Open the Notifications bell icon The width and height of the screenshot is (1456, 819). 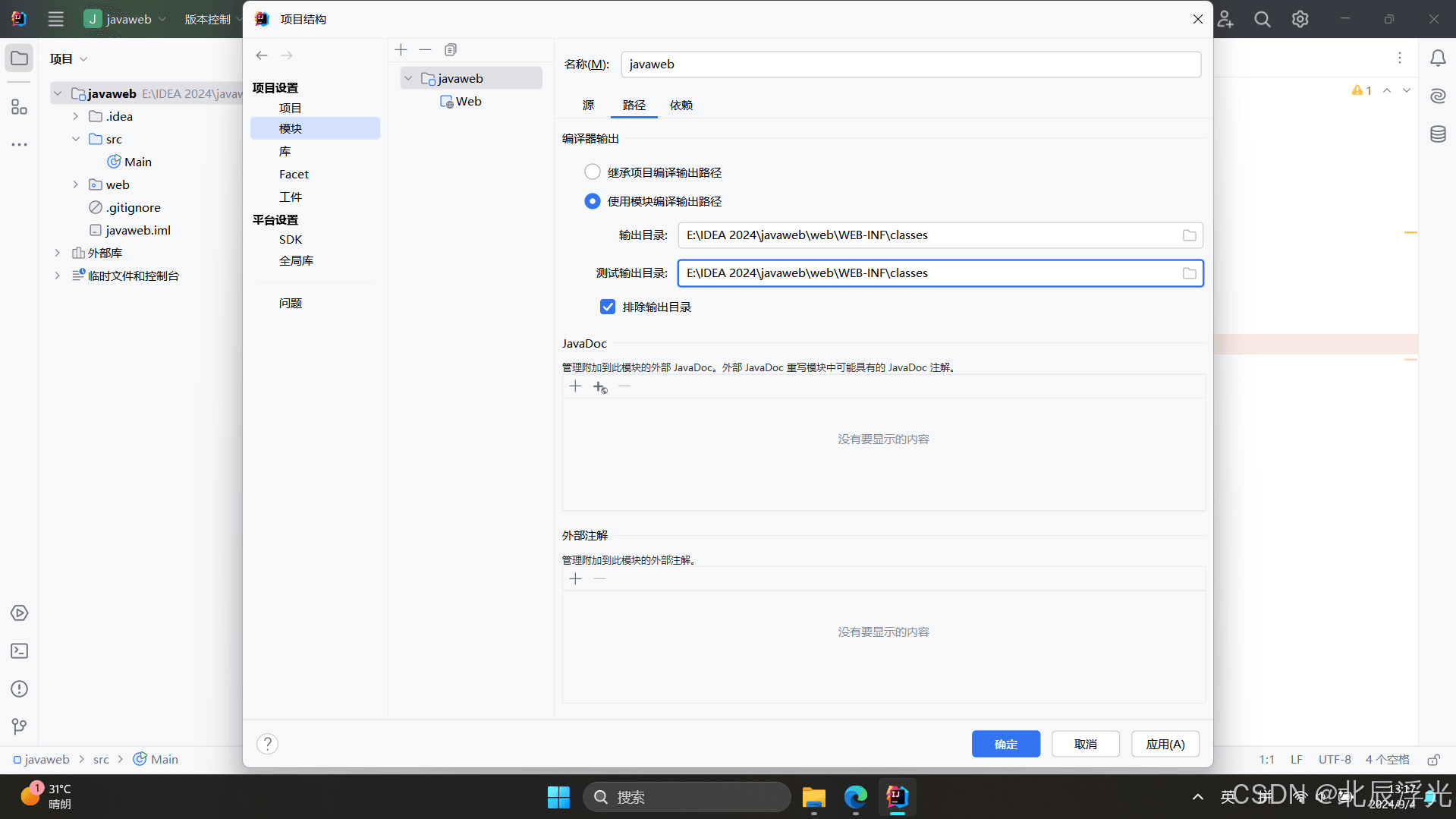tap(1438, 58)
